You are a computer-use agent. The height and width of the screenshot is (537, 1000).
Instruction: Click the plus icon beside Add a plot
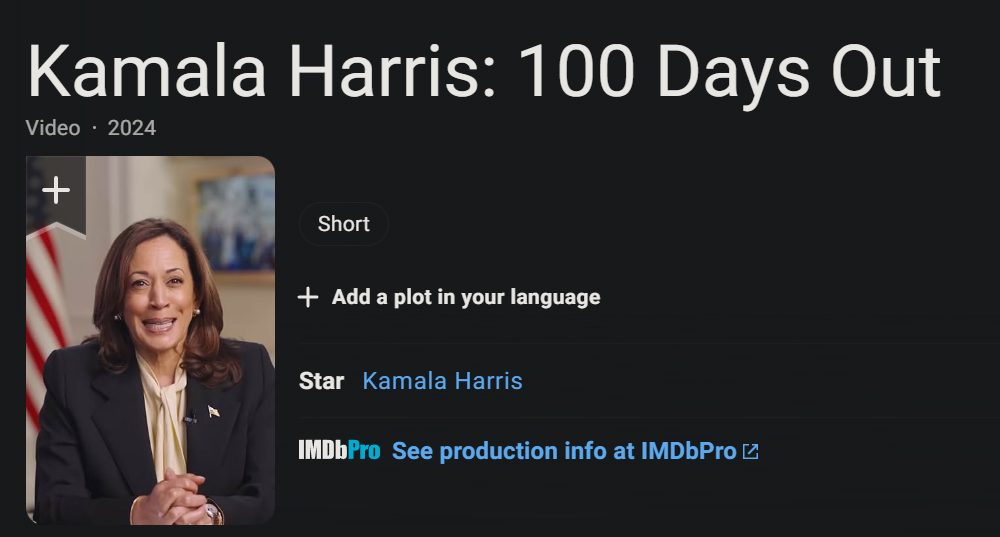(x=308, y=297)
